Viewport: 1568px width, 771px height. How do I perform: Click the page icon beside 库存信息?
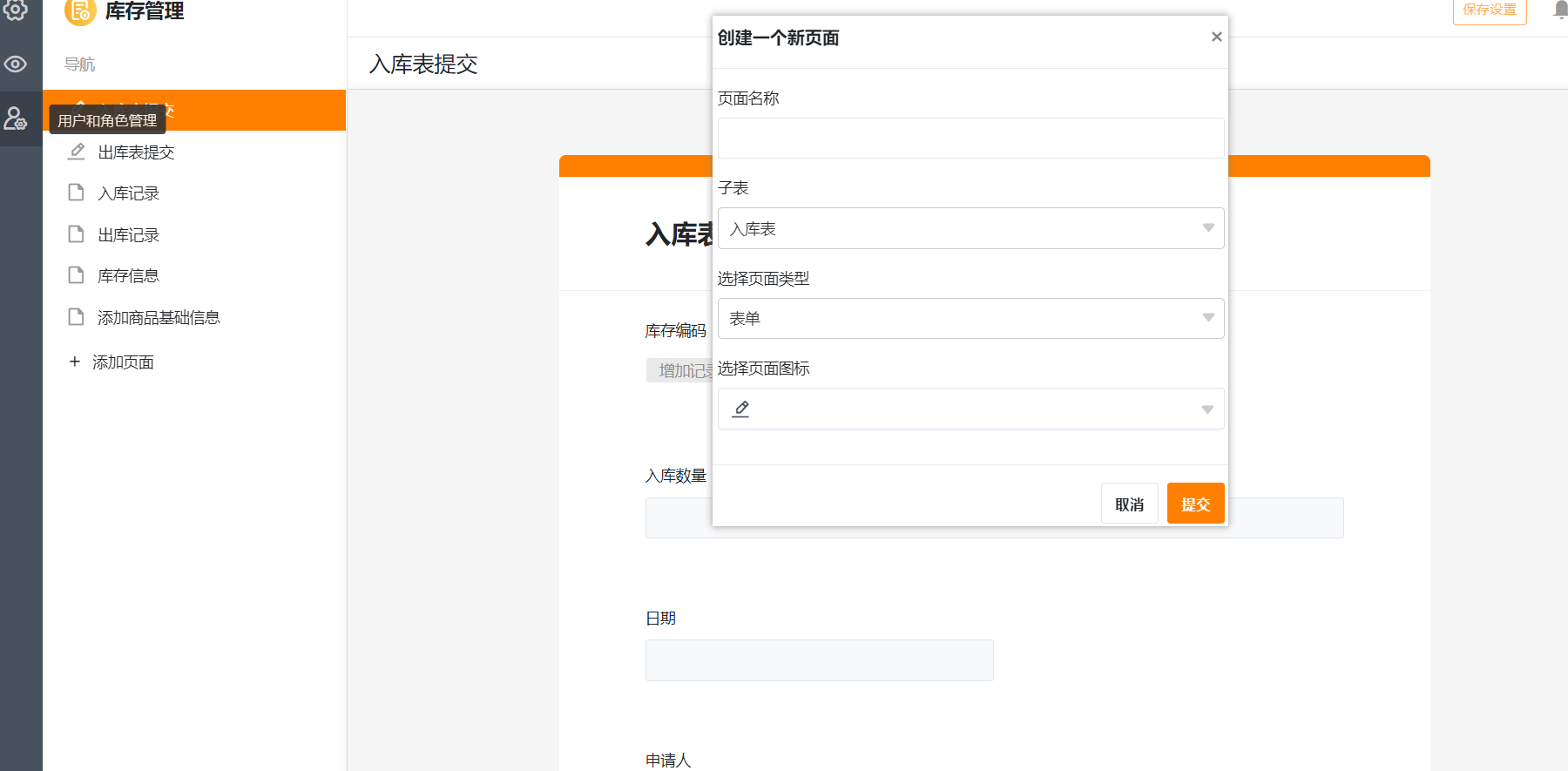(x=77, y=275)
